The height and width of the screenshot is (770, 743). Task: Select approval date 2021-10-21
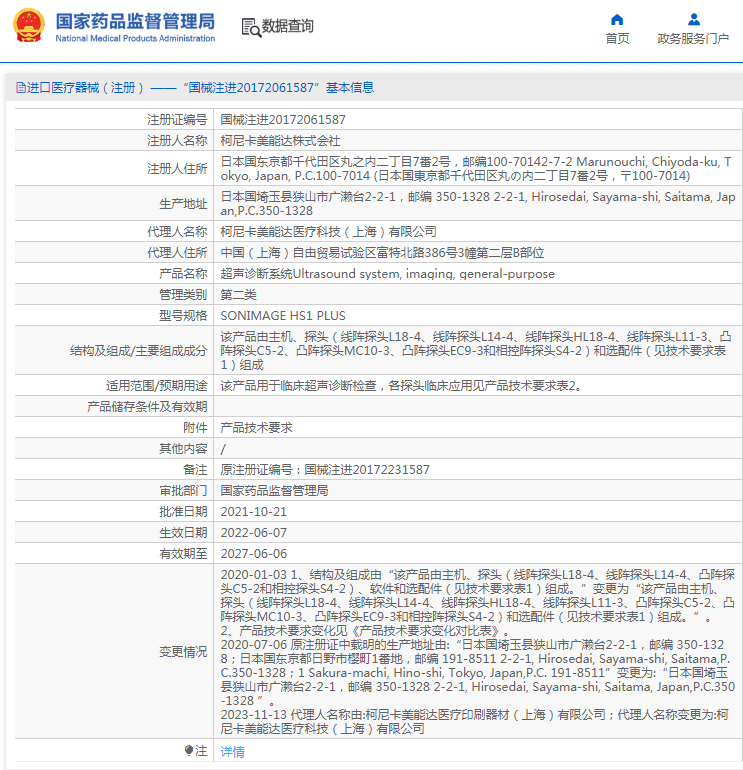click(x=253, y=512)
